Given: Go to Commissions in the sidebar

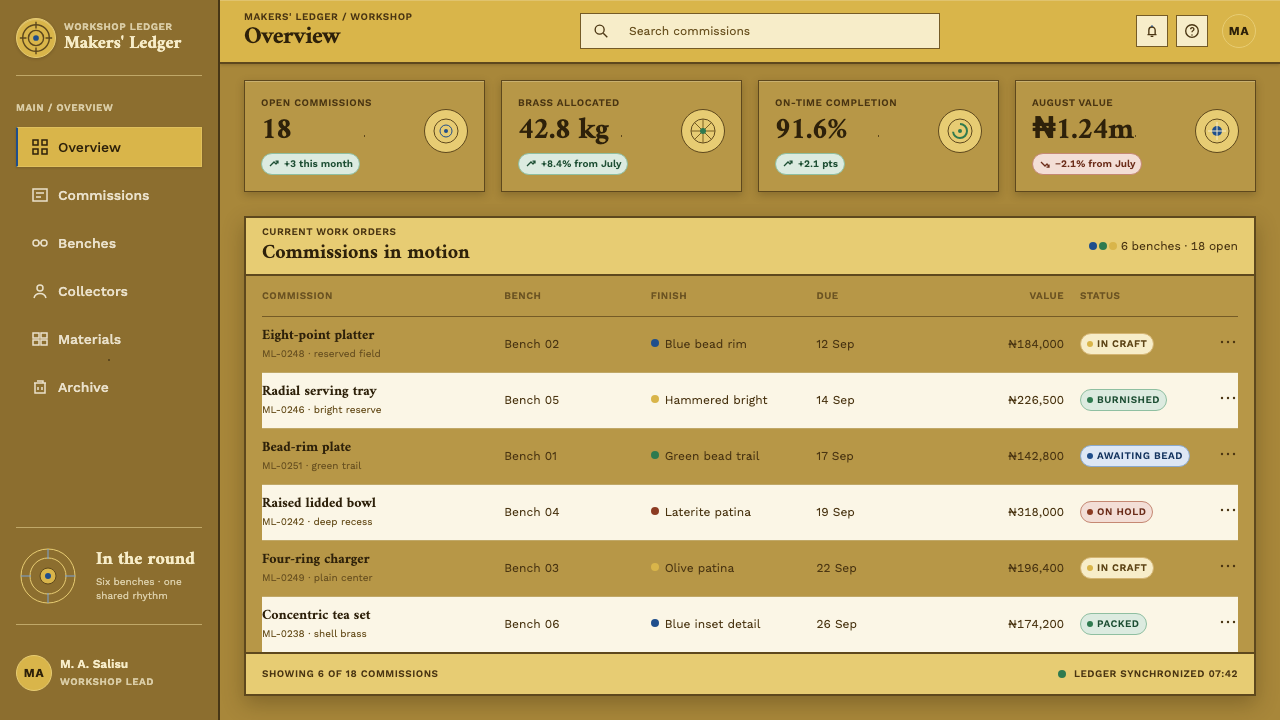Looking at the screenshot, I should [109, 195].
